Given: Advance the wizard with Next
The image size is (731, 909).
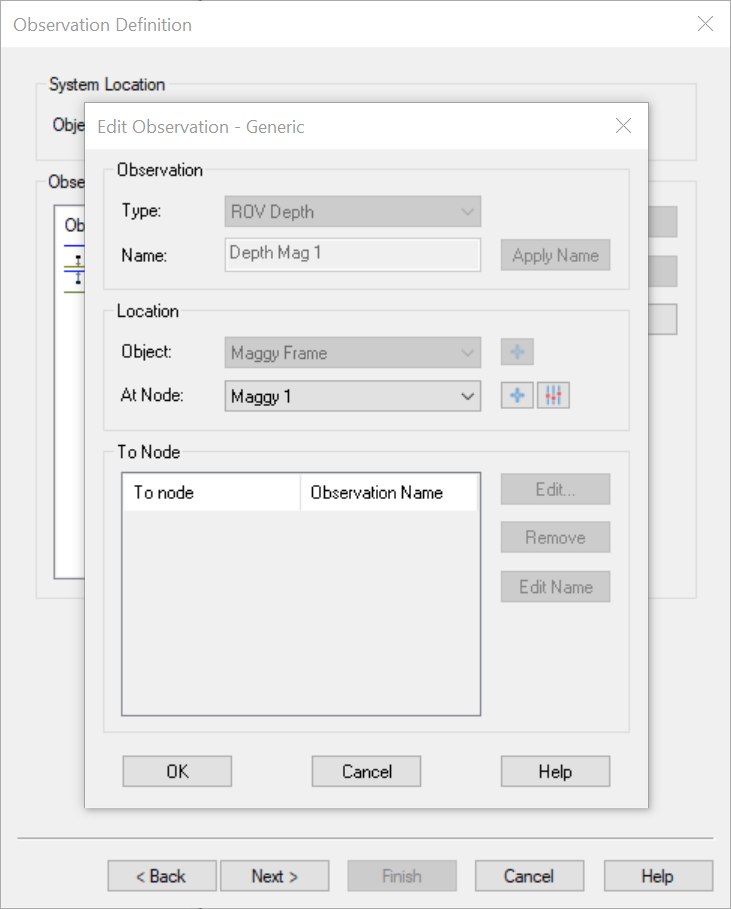Looking at the screenshot, I should pyautogui.click(x=274, y=876).
